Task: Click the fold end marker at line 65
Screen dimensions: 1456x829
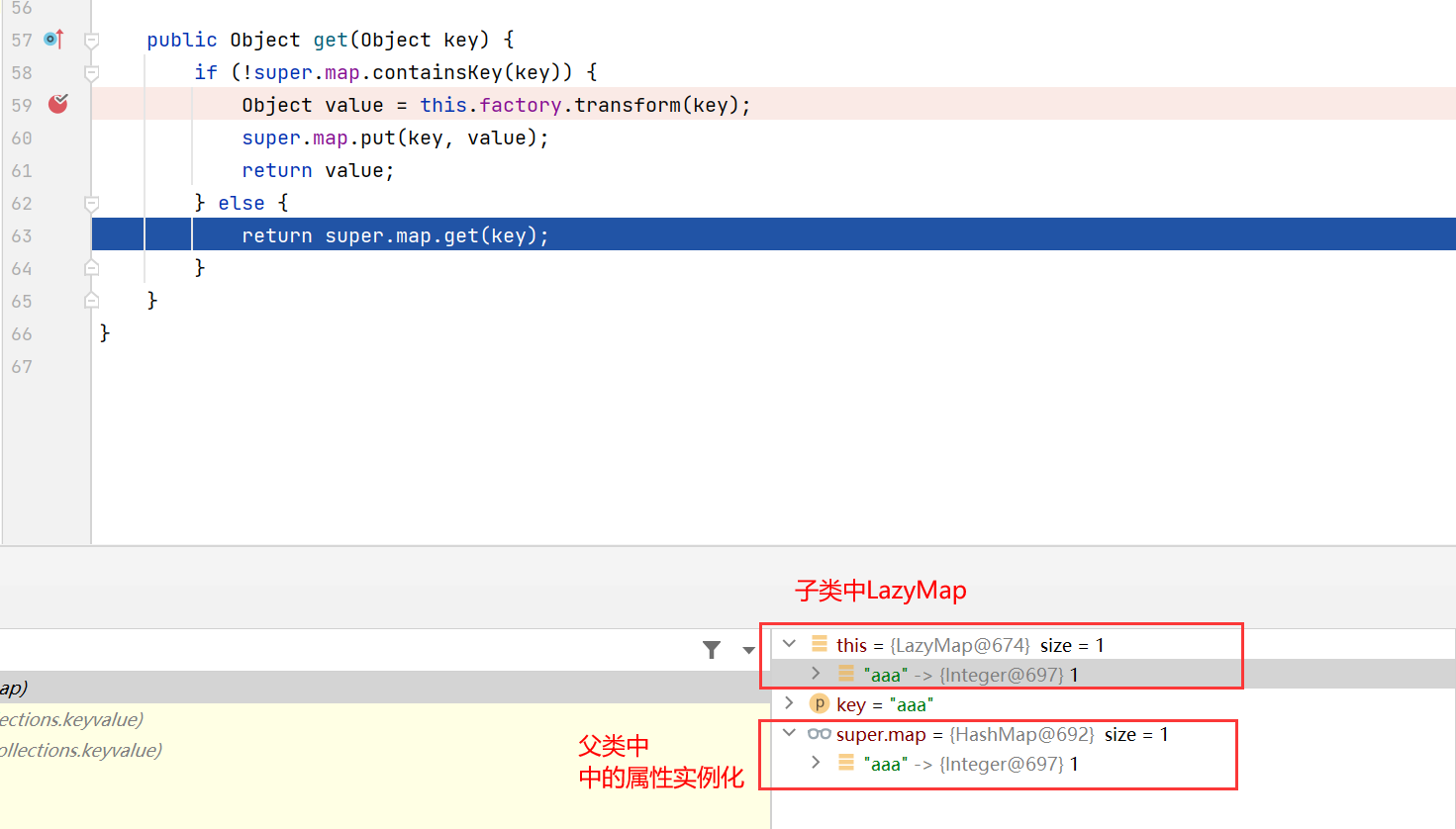Action: (91, 301)
